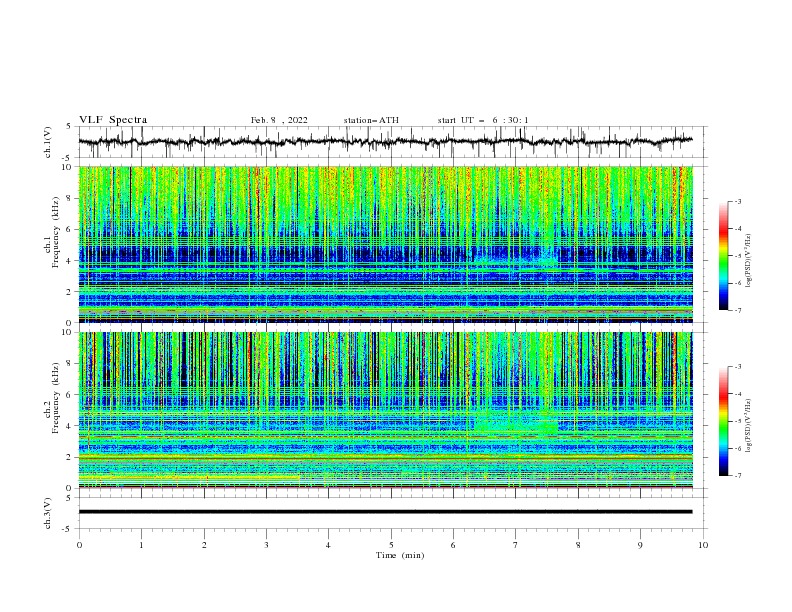Click the "-5" tick on ch.2 colorbar
Image resolution: width=792 pixels, height=612 pixels.
[737, 421]
